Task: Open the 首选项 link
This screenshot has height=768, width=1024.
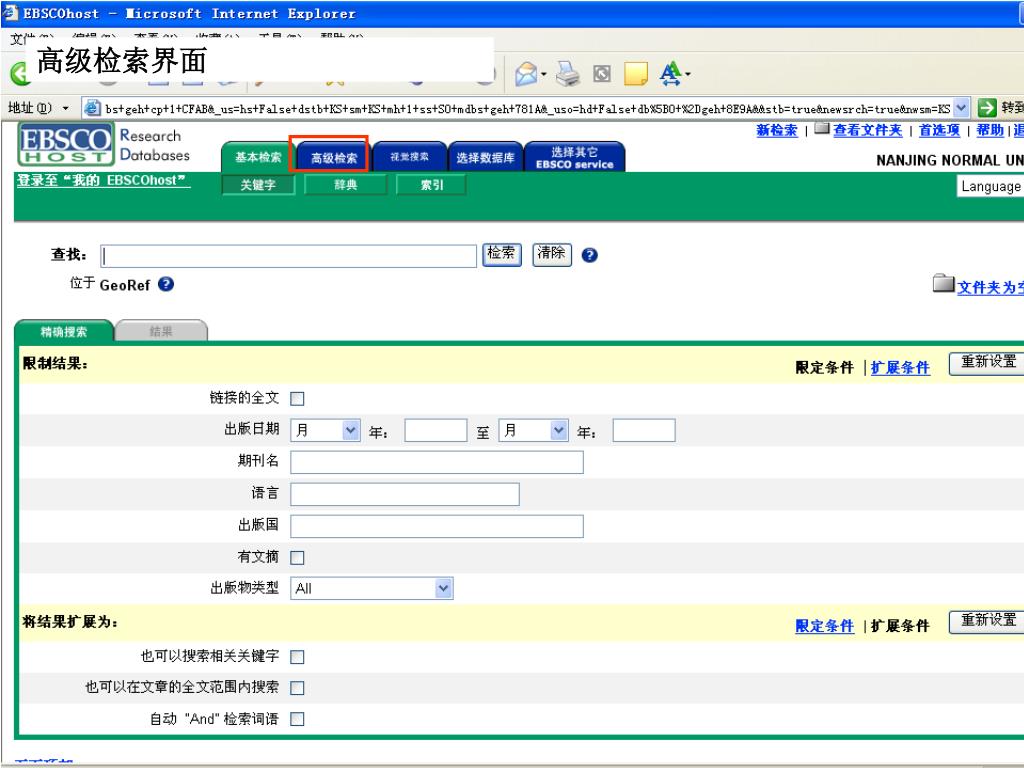Action: click(939, 131)
